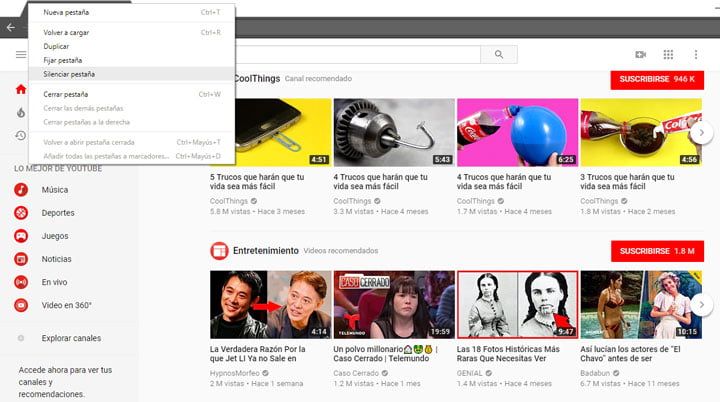Play the historic photos thumbnail 9:47

point(518,305)
